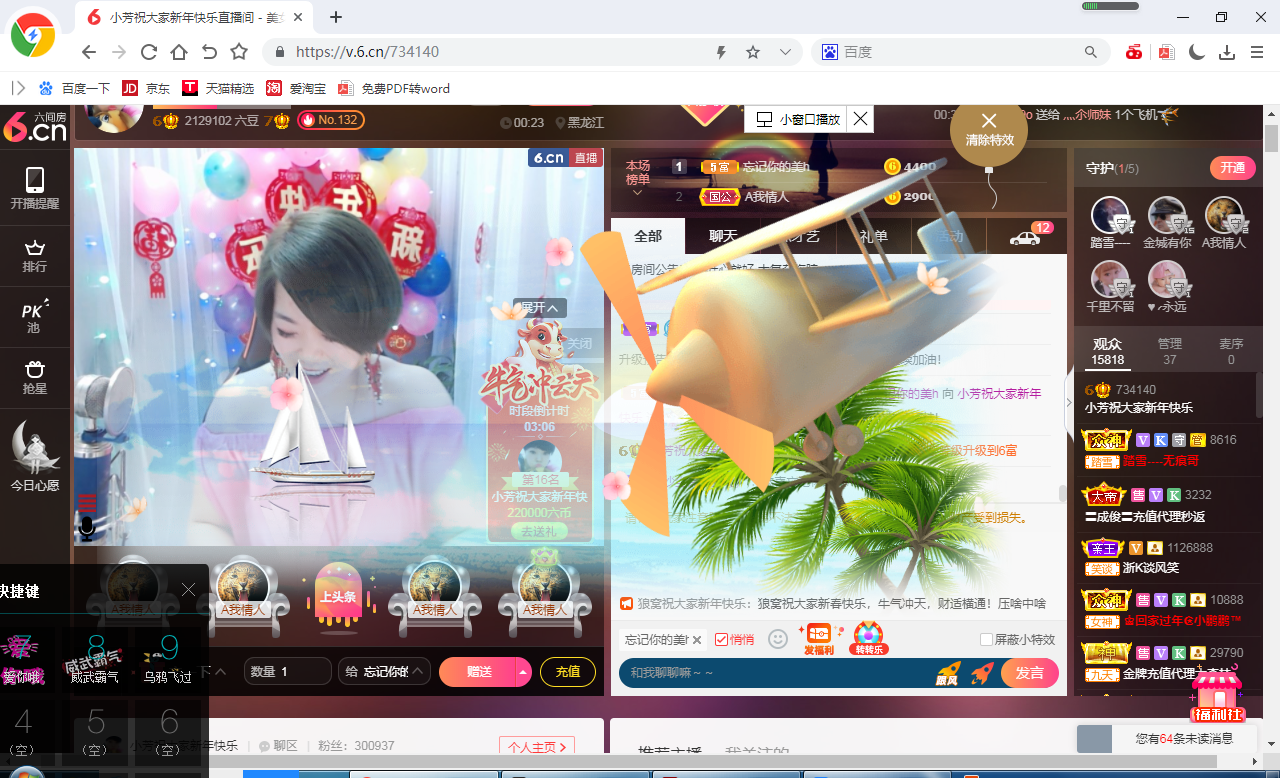This screenshot has width=1280, height=778.
Task: Open 福利社 shop icon
Action: 1216,697
